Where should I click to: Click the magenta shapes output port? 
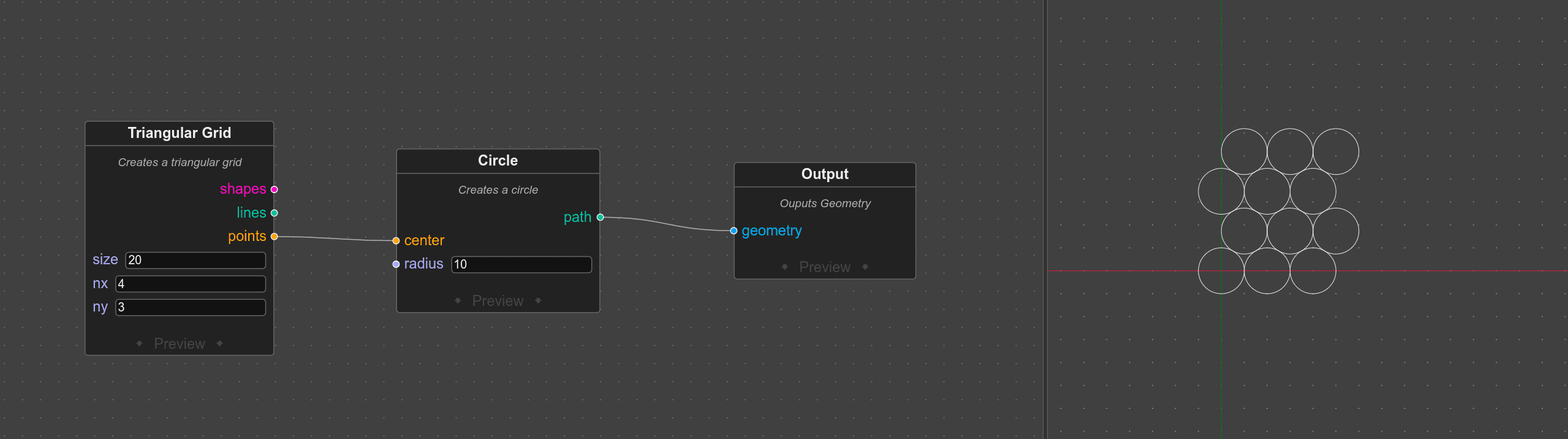275,189
